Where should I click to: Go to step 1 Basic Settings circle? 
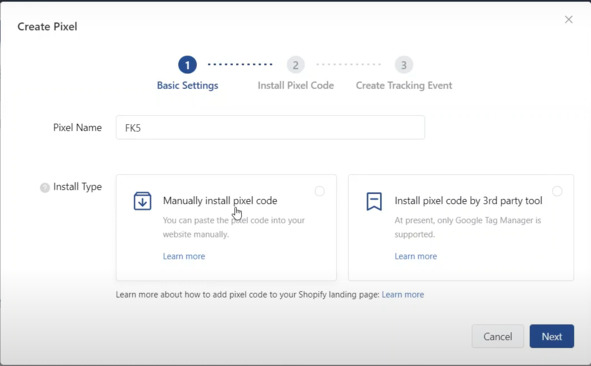coord(187,65)
